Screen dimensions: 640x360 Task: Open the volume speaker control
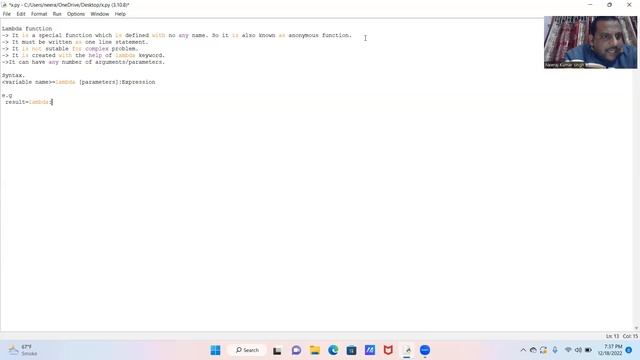(578, 350)
